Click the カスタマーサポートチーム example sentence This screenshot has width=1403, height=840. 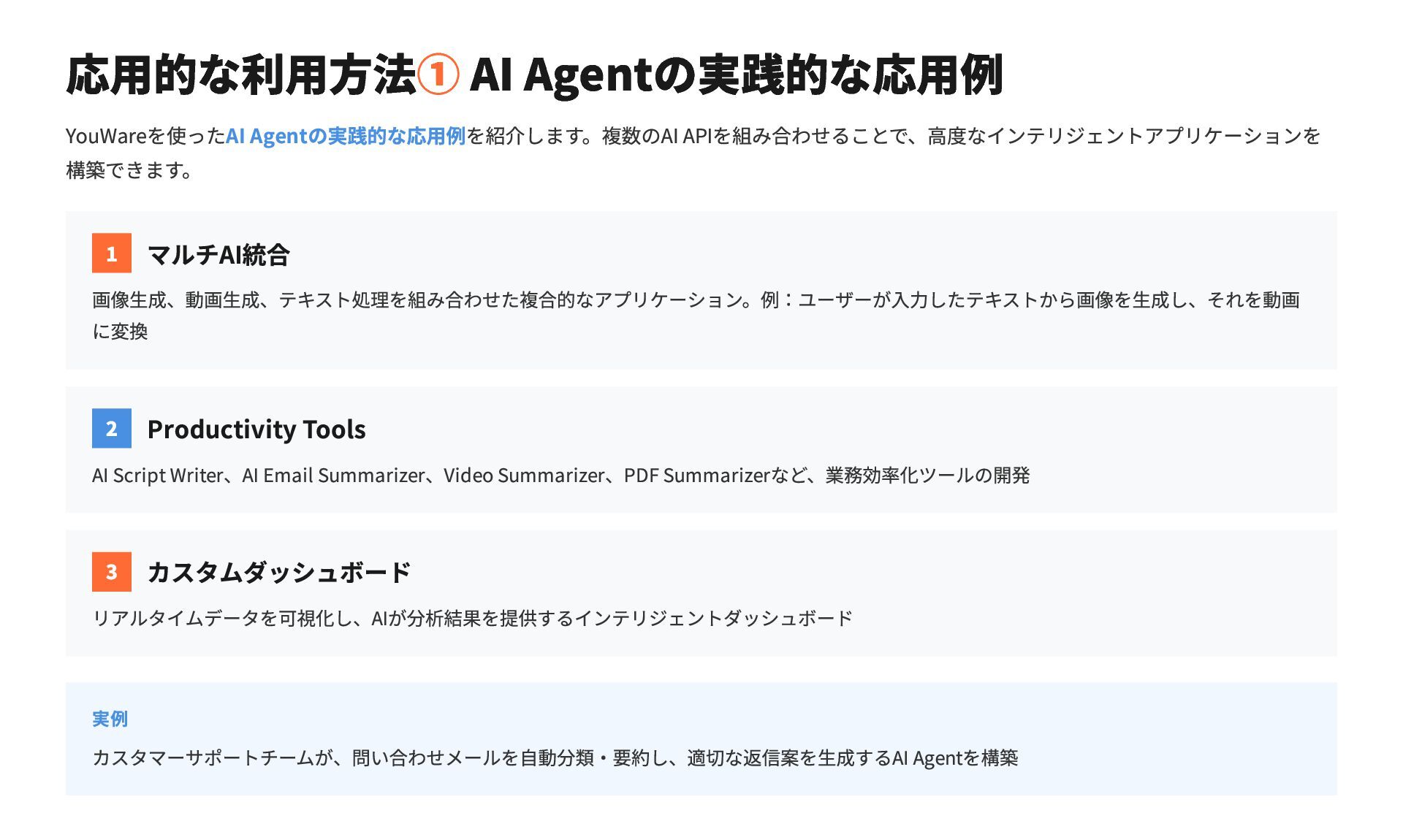point(555,758)
